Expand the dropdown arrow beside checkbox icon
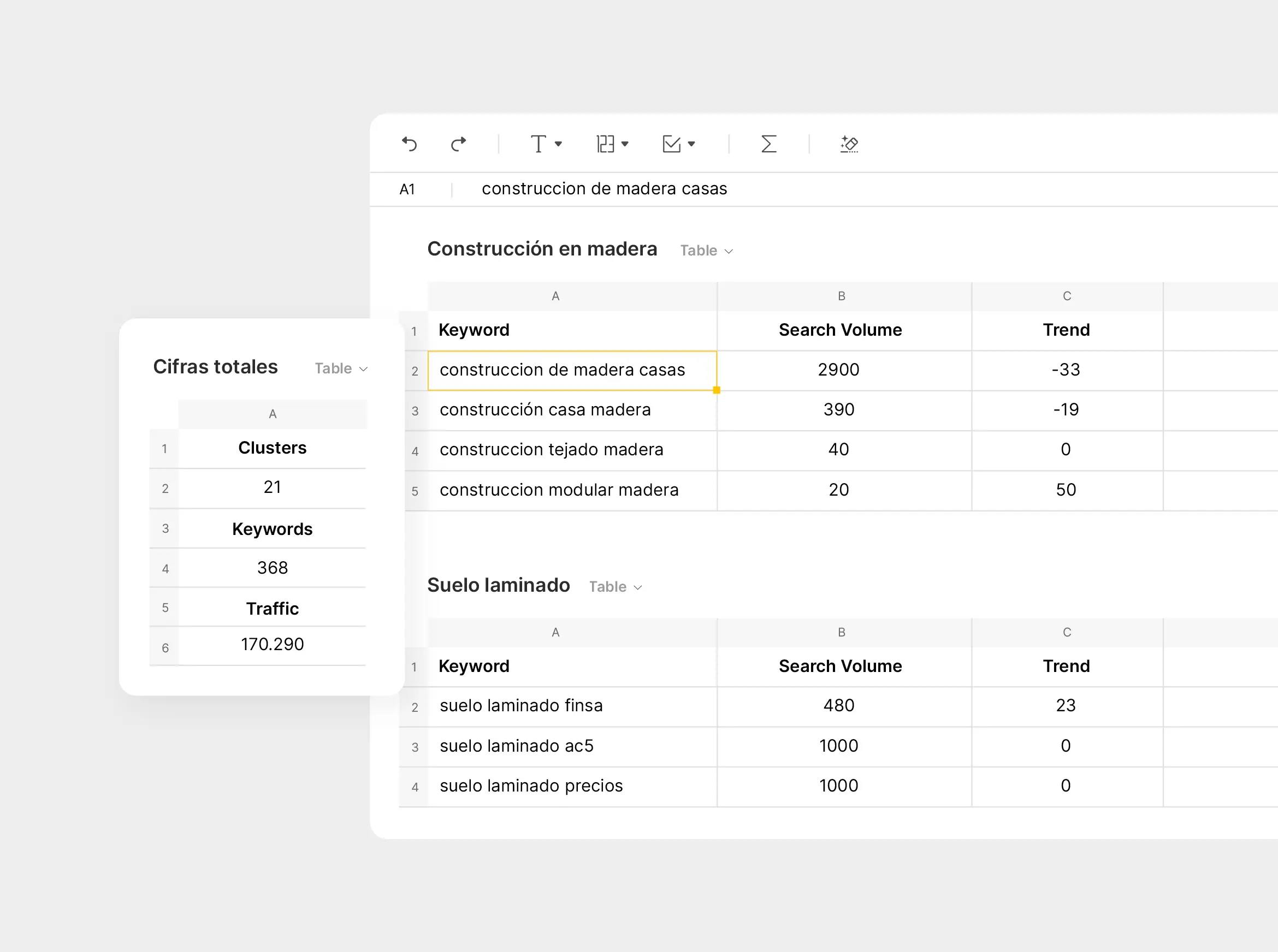The height and width of the screenshot is (952, 1278). [x=691, y=144]
